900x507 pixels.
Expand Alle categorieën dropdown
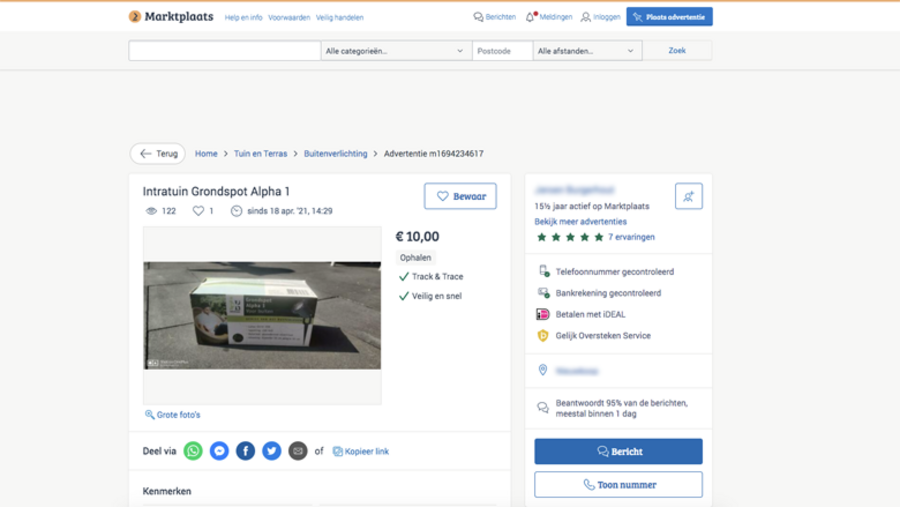point(396,51)
